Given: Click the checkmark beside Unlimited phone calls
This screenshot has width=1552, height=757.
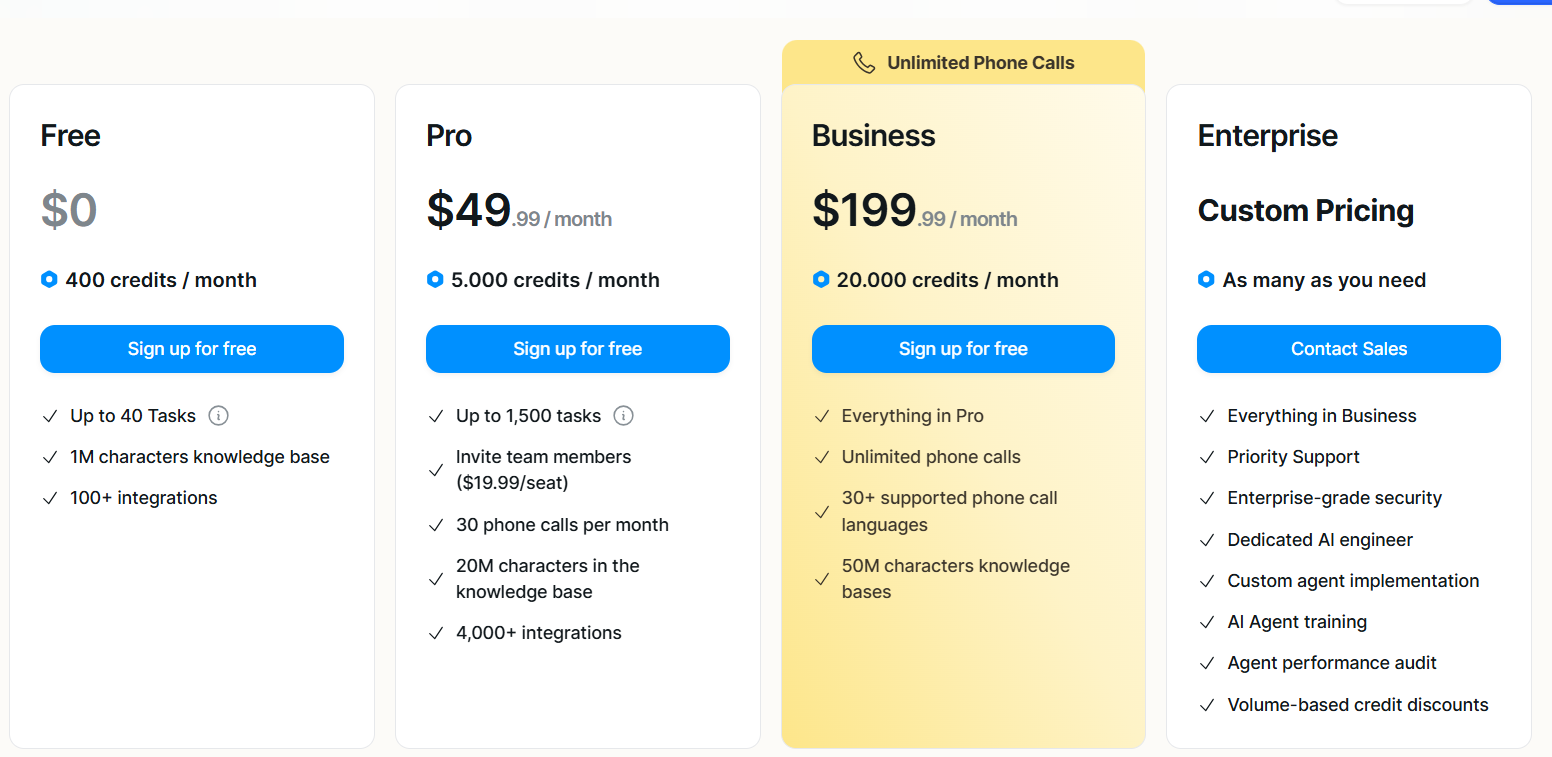Looking at the screenshot, I should [x=822, y=457].
